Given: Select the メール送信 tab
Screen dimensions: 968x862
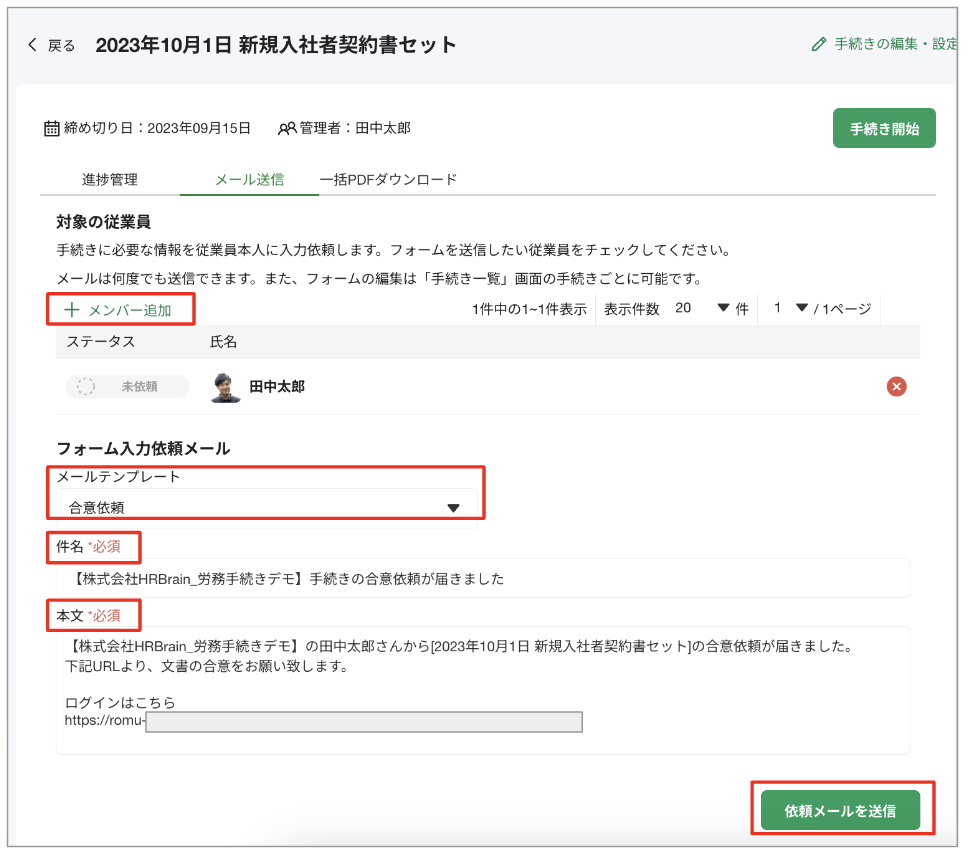Looking at the screenshot, I should (x=253, y=180).
